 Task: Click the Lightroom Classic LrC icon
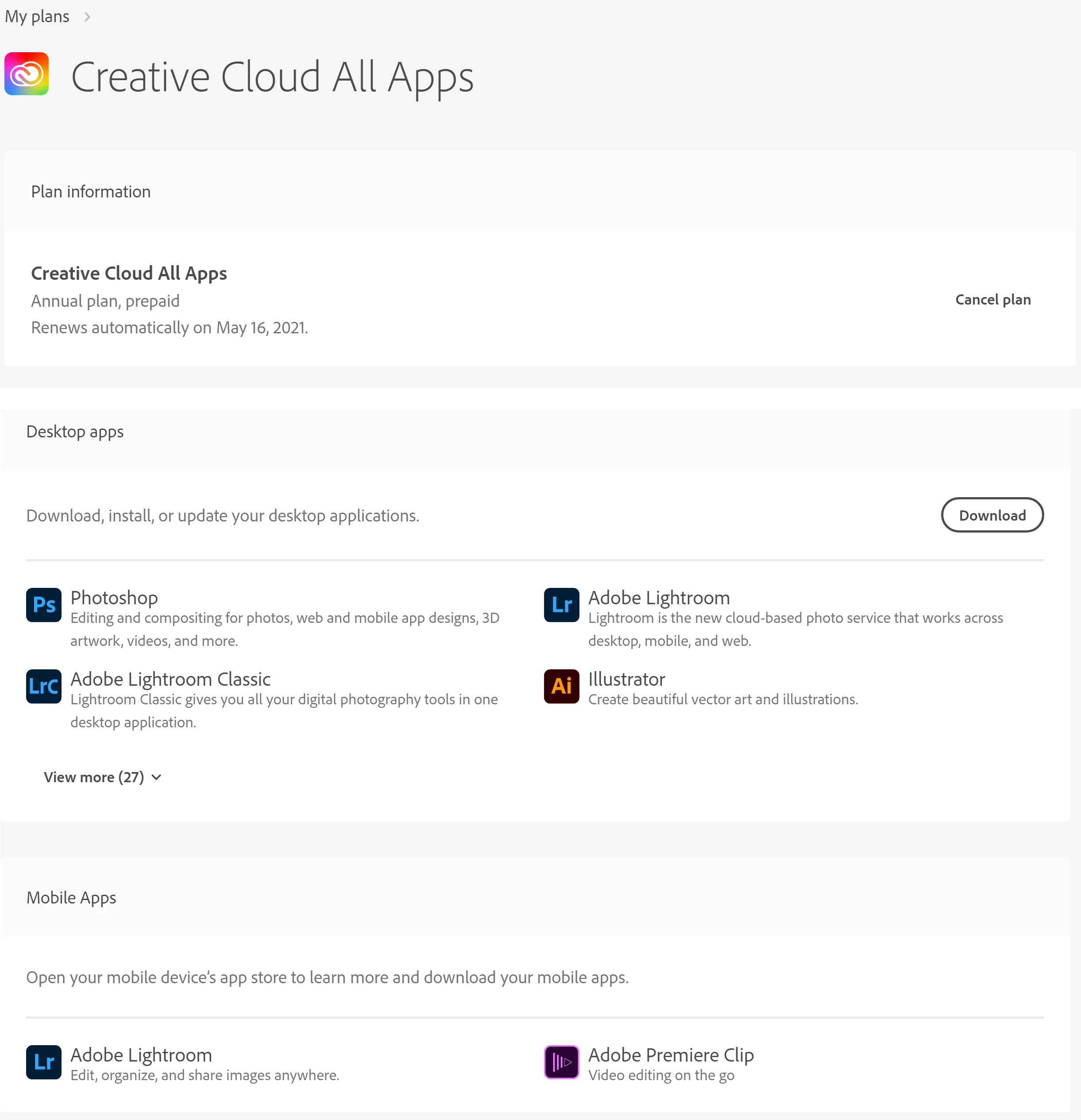point(44,686)
